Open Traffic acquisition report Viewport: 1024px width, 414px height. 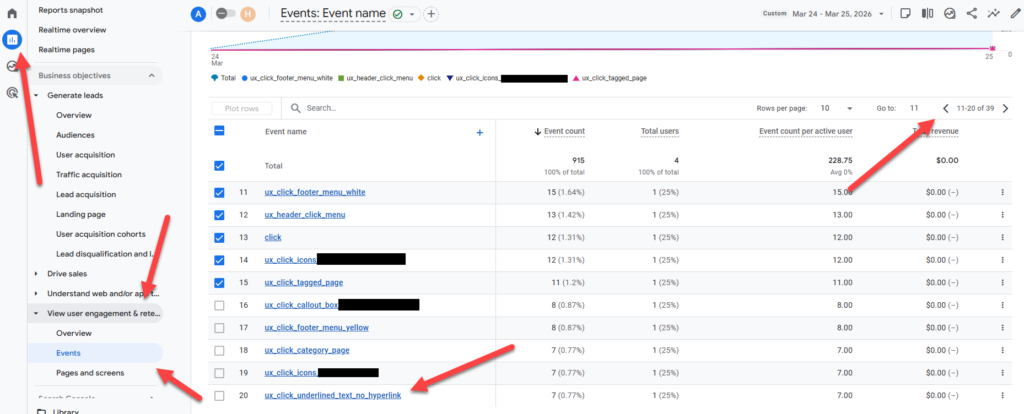87,175
